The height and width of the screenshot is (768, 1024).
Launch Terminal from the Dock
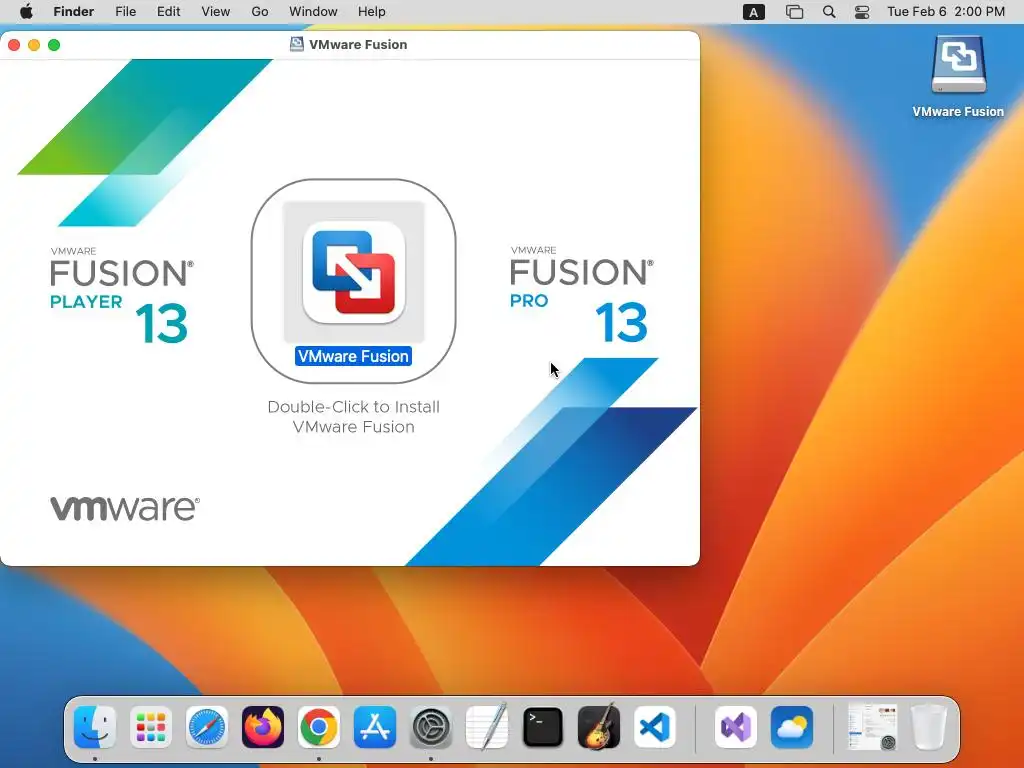tap(543, 727)
